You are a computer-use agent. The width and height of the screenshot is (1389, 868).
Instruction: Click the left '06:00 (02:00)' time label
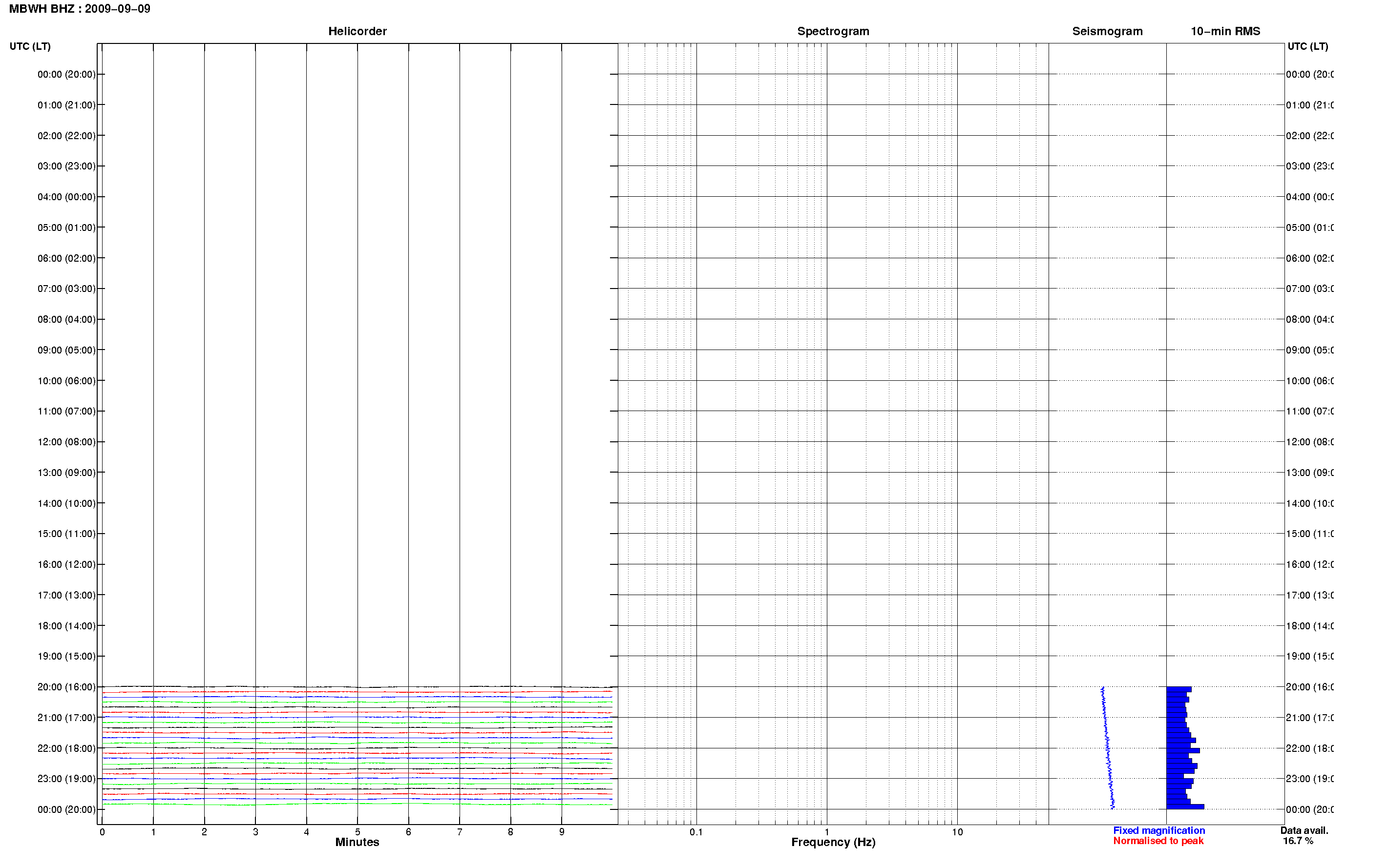[66, 258]
